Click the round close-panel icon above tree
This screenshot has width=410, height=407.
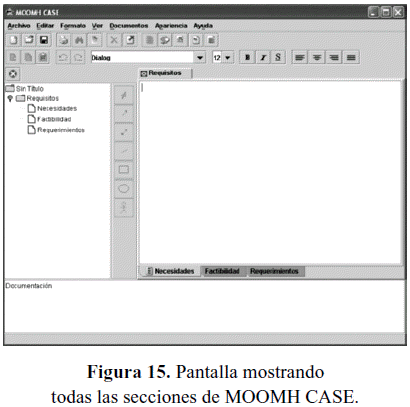tap(13, 74)
